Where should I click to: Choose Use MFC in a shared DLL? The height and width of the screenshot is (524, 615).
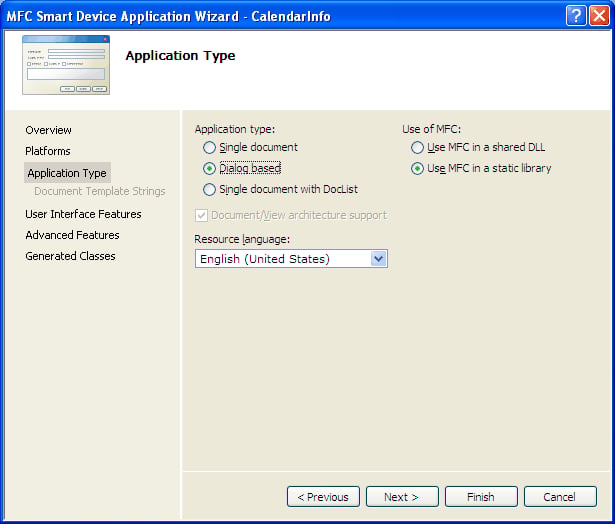click(x=417, y=147)
